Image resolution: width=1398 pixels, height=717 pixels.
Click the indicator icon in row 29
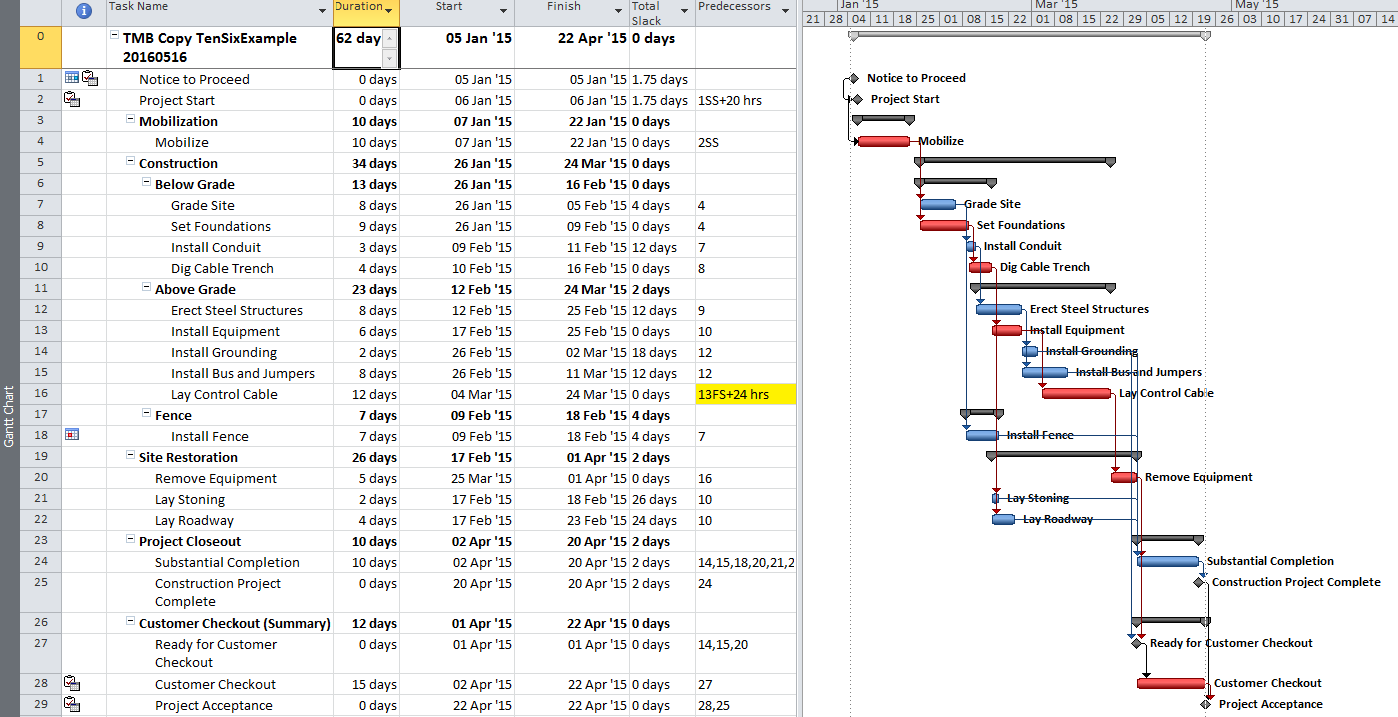[72, 704]
